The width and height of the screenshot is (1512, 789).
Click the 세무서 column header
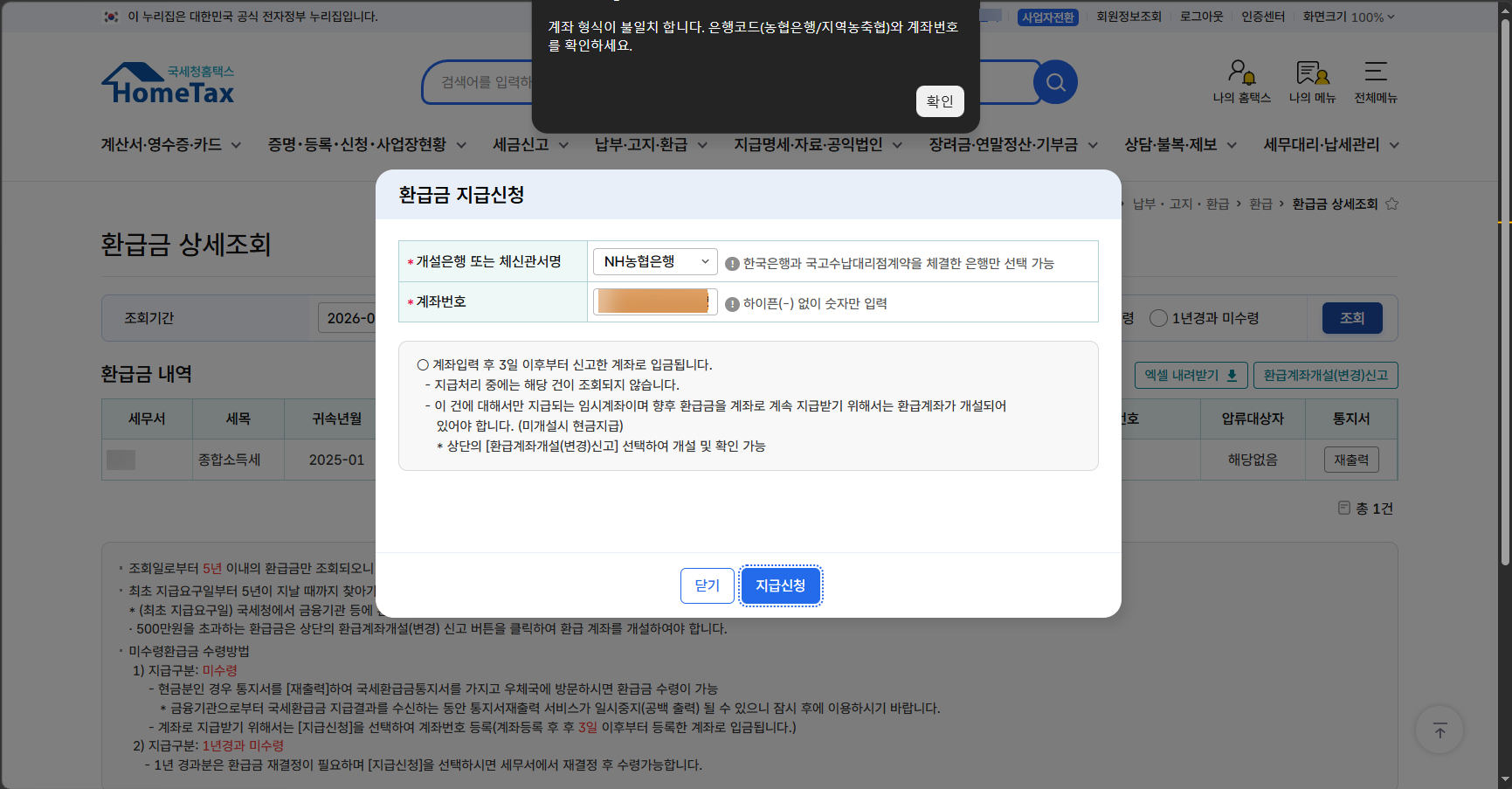[x=147, y=419]
